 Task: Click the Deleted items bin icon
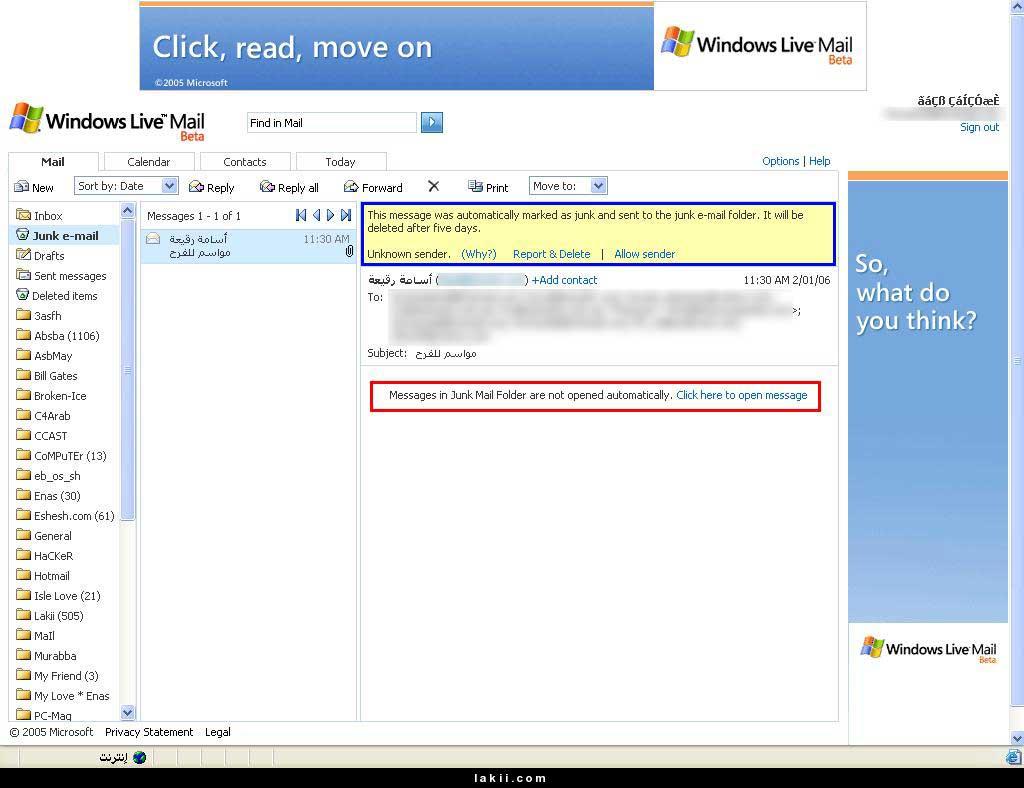[x=23, y=294]
